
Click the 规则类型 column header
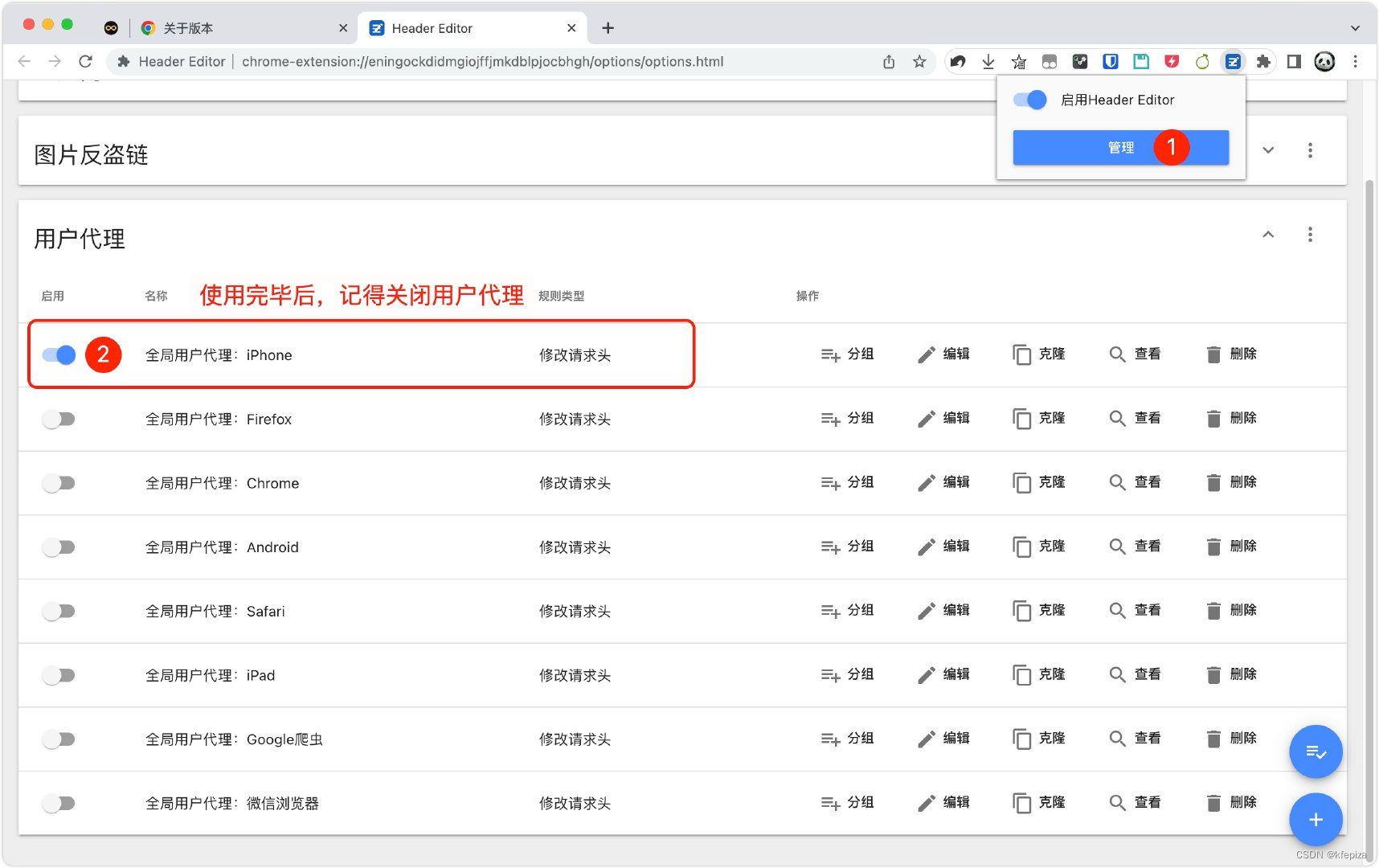click(x=561, y=296)
